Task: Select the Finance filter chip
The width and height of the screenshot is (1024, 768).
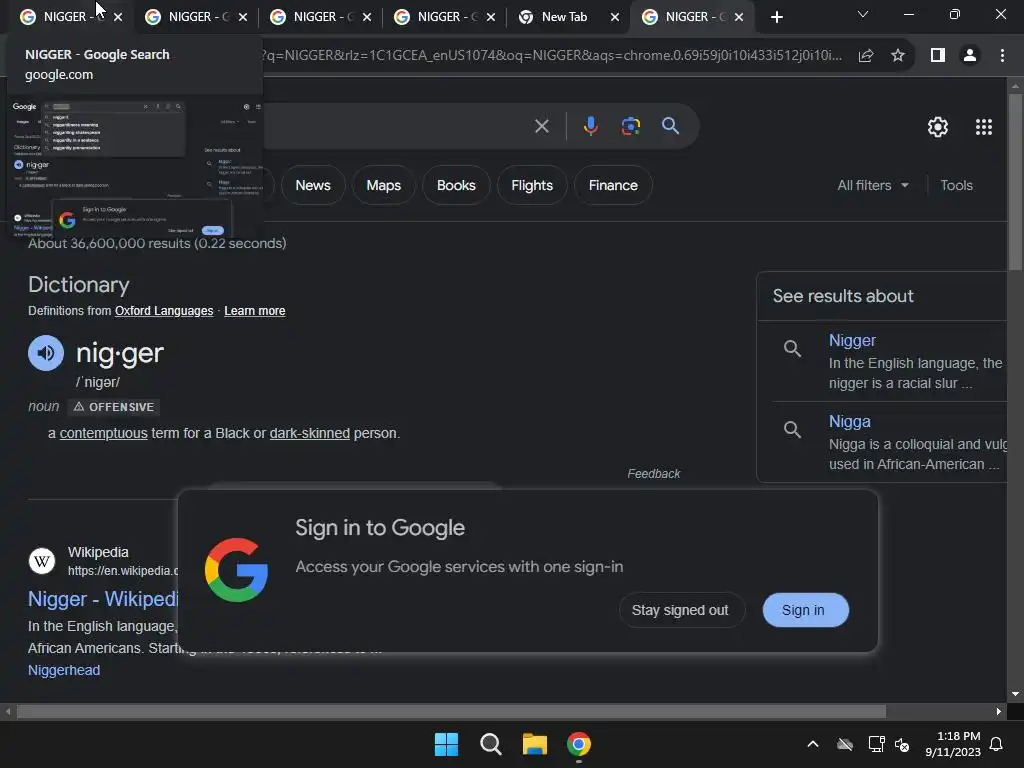Action: coord(613,185)
